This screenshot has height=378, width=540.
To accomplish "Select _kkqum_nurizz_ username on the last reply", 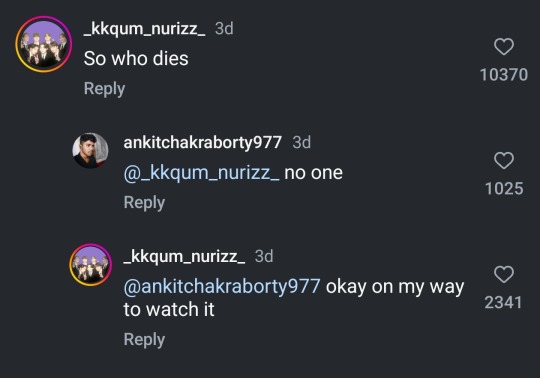I will point(185,256).
